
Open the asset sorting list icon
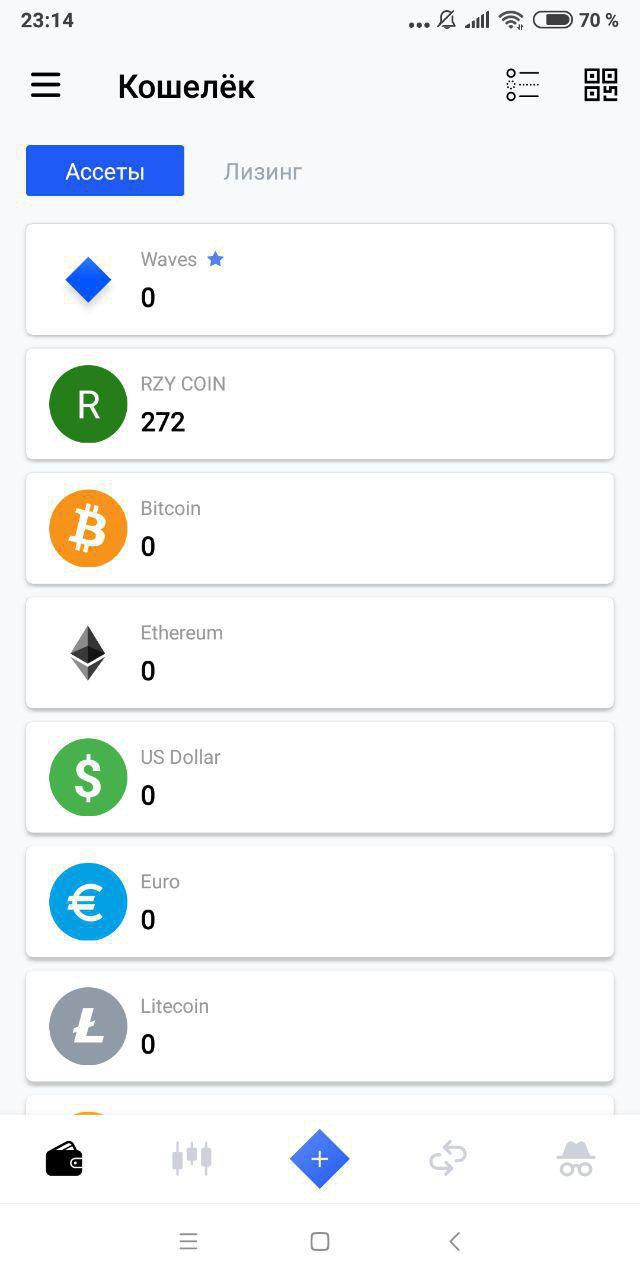click(x=522, y=86)
